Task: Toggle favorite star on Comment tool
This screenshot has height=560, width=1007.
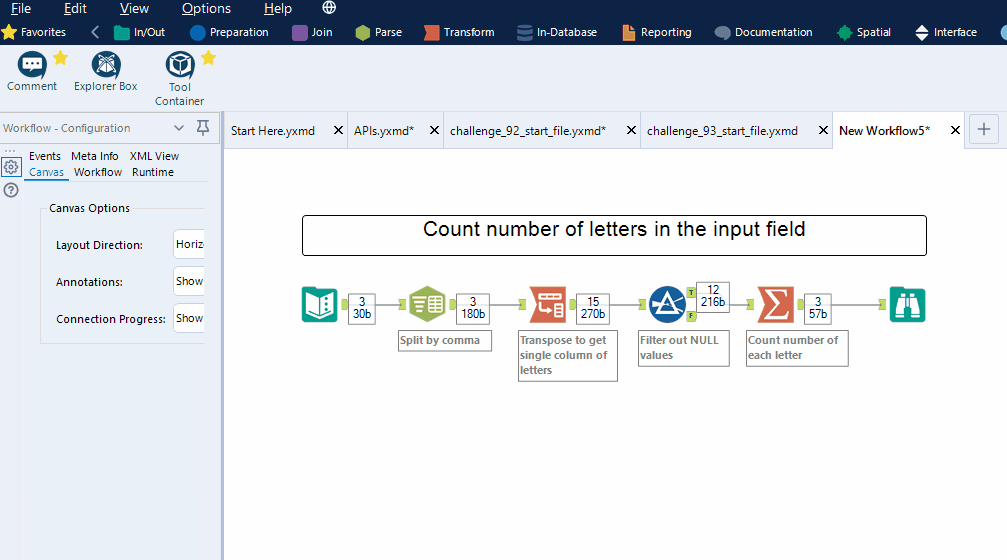Action: point(60,58)
